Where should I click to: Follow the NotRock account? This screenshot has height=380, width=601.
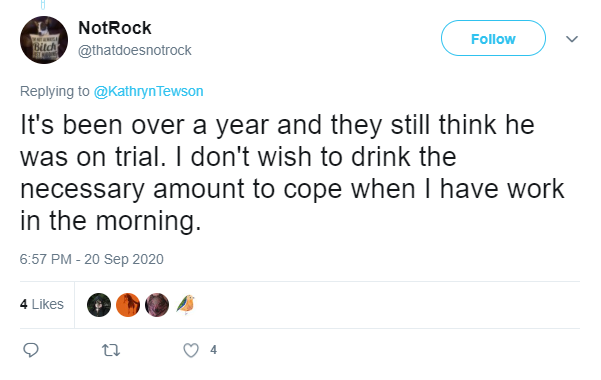tap(493, 38)
